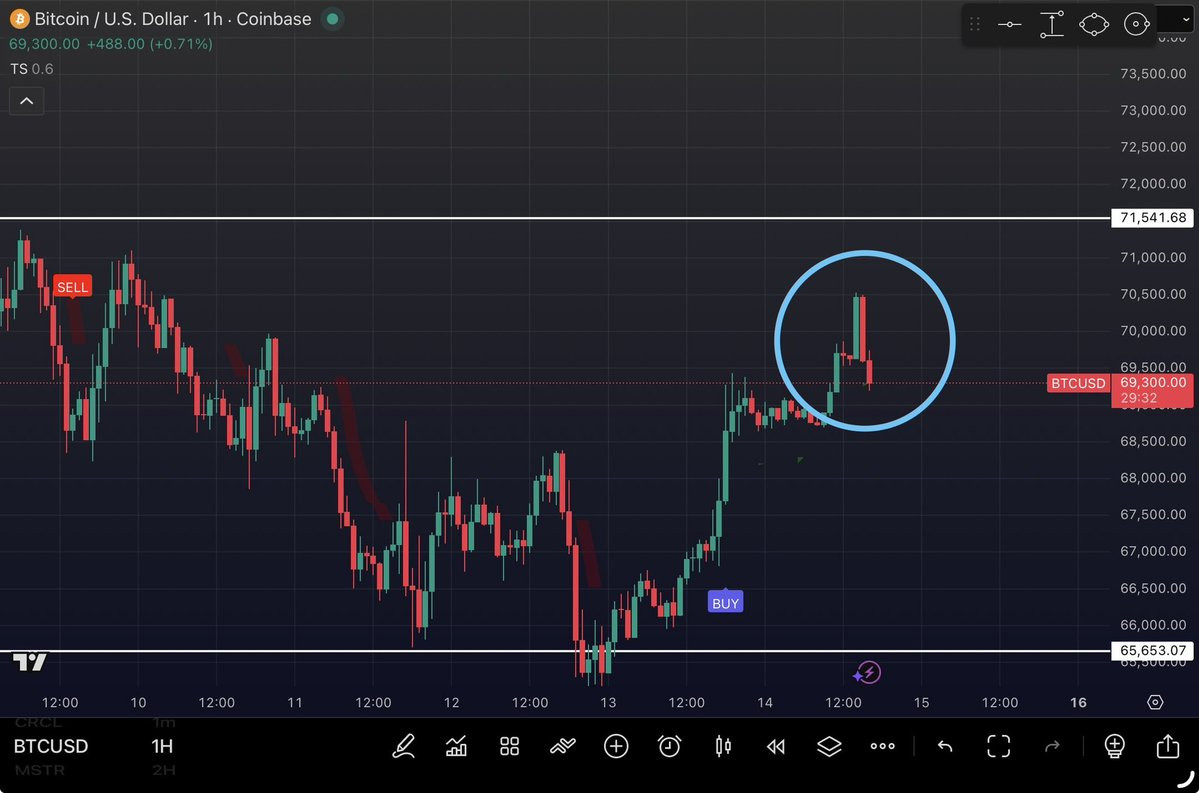The image size is (1199, 793).
Task: Click the +488.00 (+0.71%) change value
Action: 150,44
